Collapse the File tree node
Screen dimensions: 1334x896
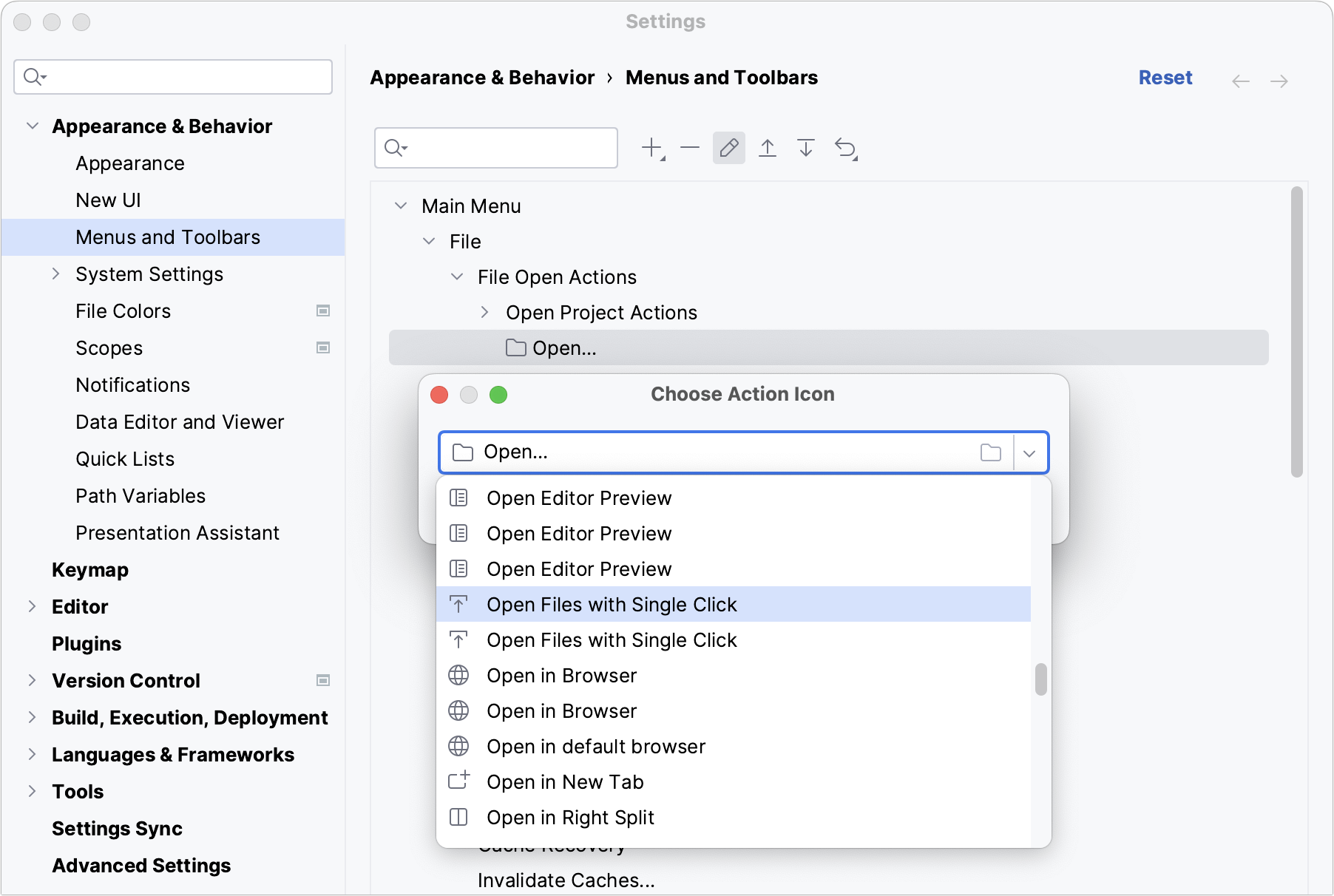[429, 241]
